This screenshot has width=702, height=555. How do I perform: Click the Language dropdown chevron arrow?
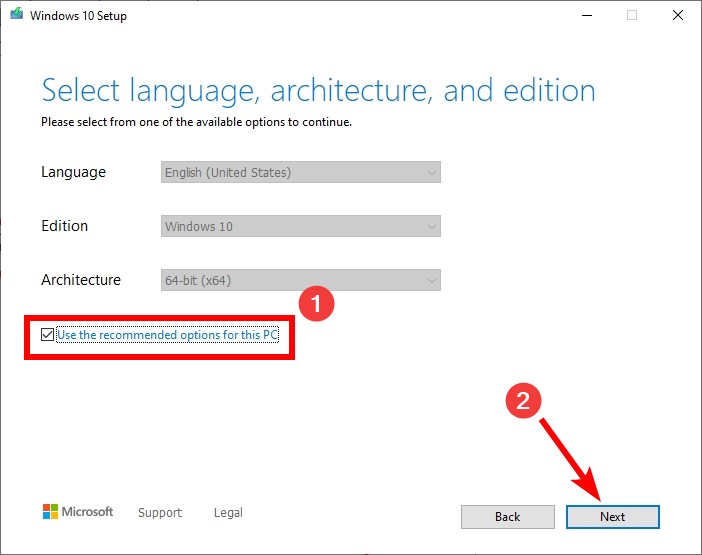[432, 173]
